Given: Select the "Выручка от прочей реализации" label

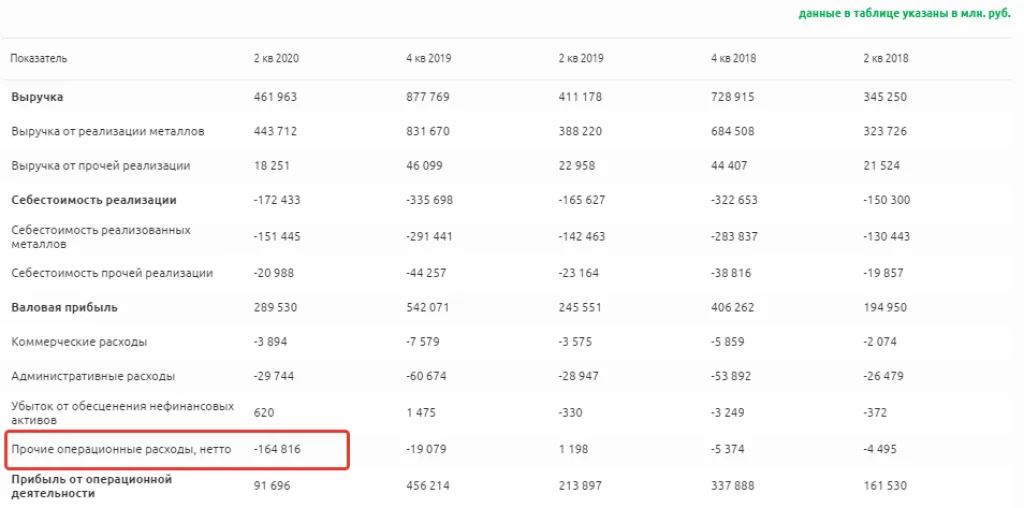Looking at the screenshot, I should [100, 165].
